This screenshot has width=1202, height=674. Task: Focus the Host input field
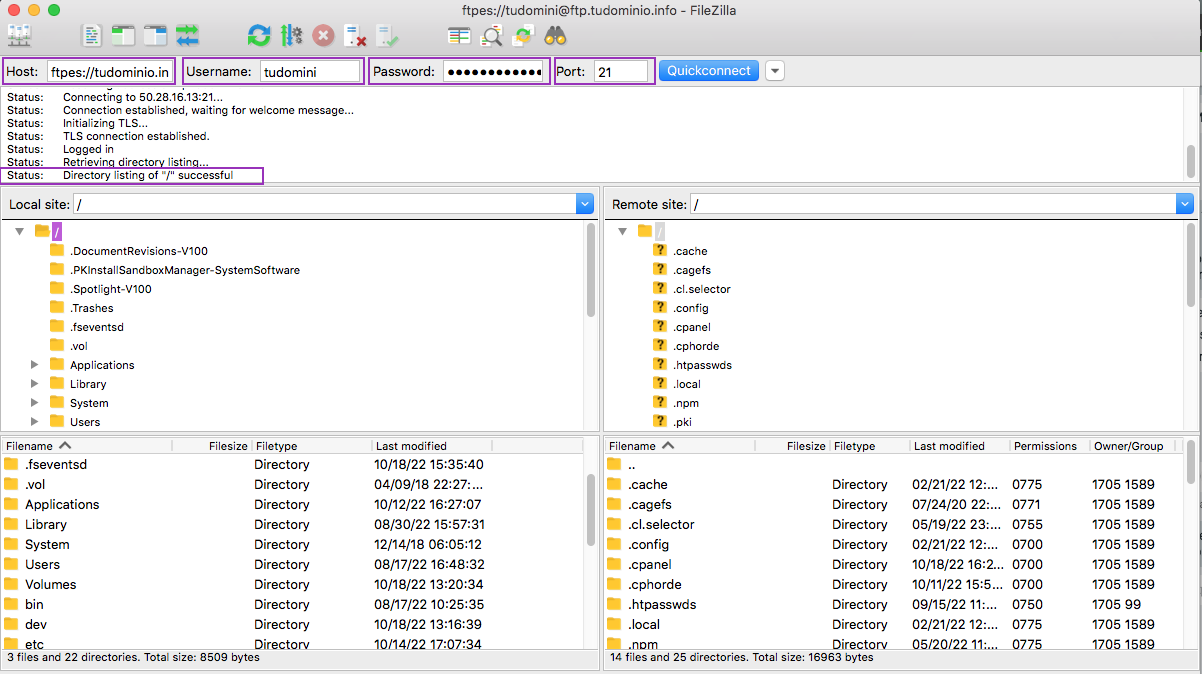(109, 71)
